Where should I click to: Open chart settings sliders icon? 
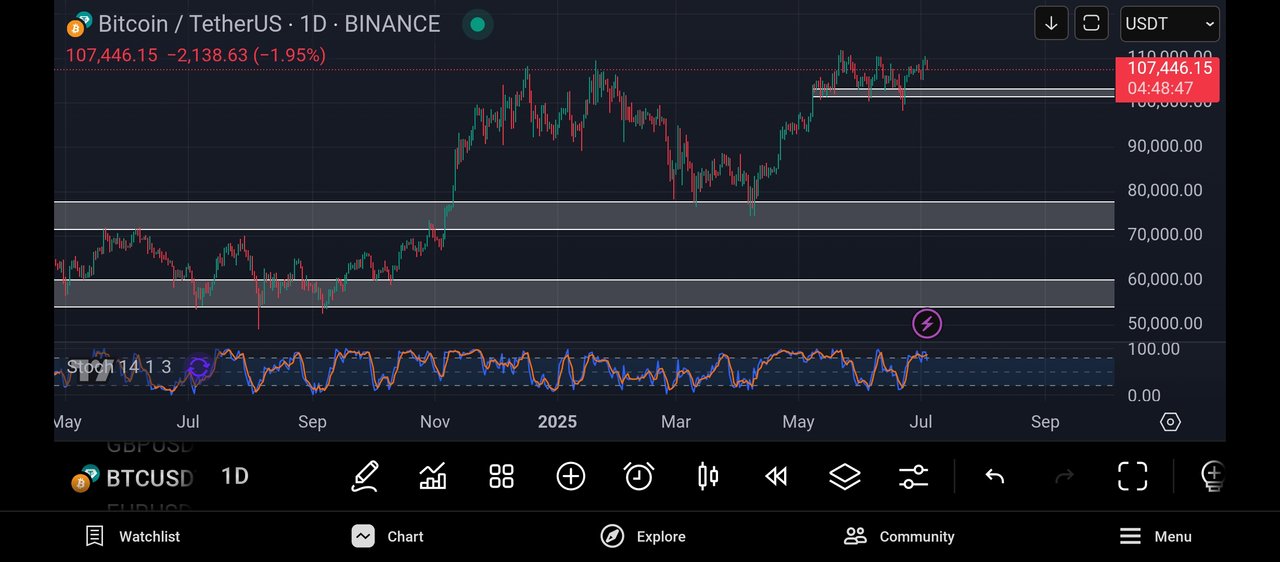click(913, 477)
